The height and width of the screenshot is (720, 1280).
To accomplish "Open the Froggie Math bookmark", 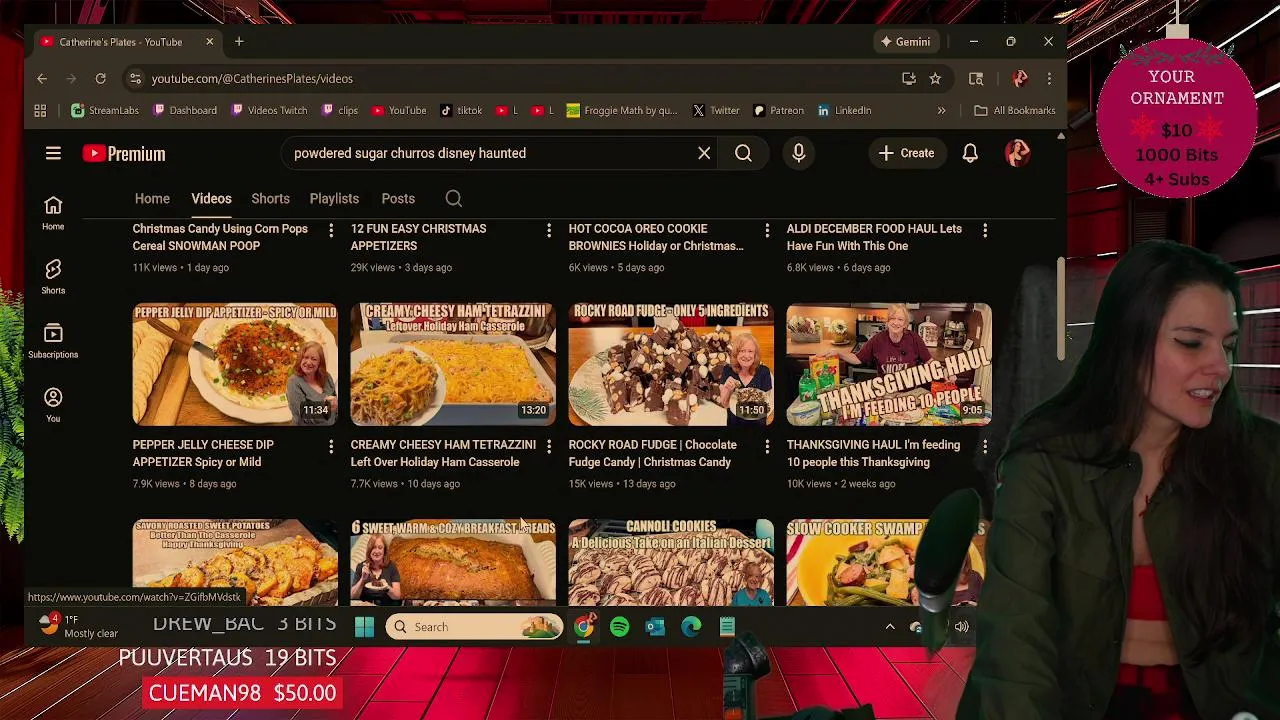I will pyautogui.click(x=620, y=110).
